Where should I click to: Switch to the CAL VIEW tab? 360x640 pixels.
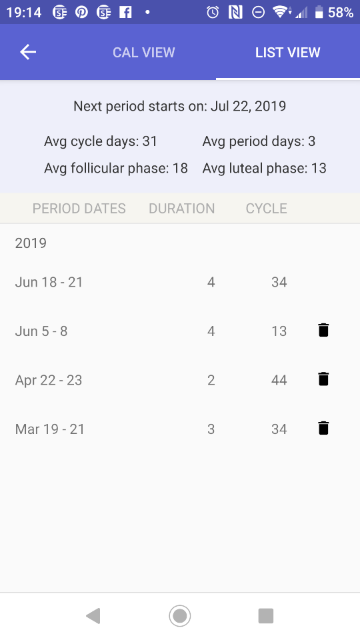[x=144, y=52]
